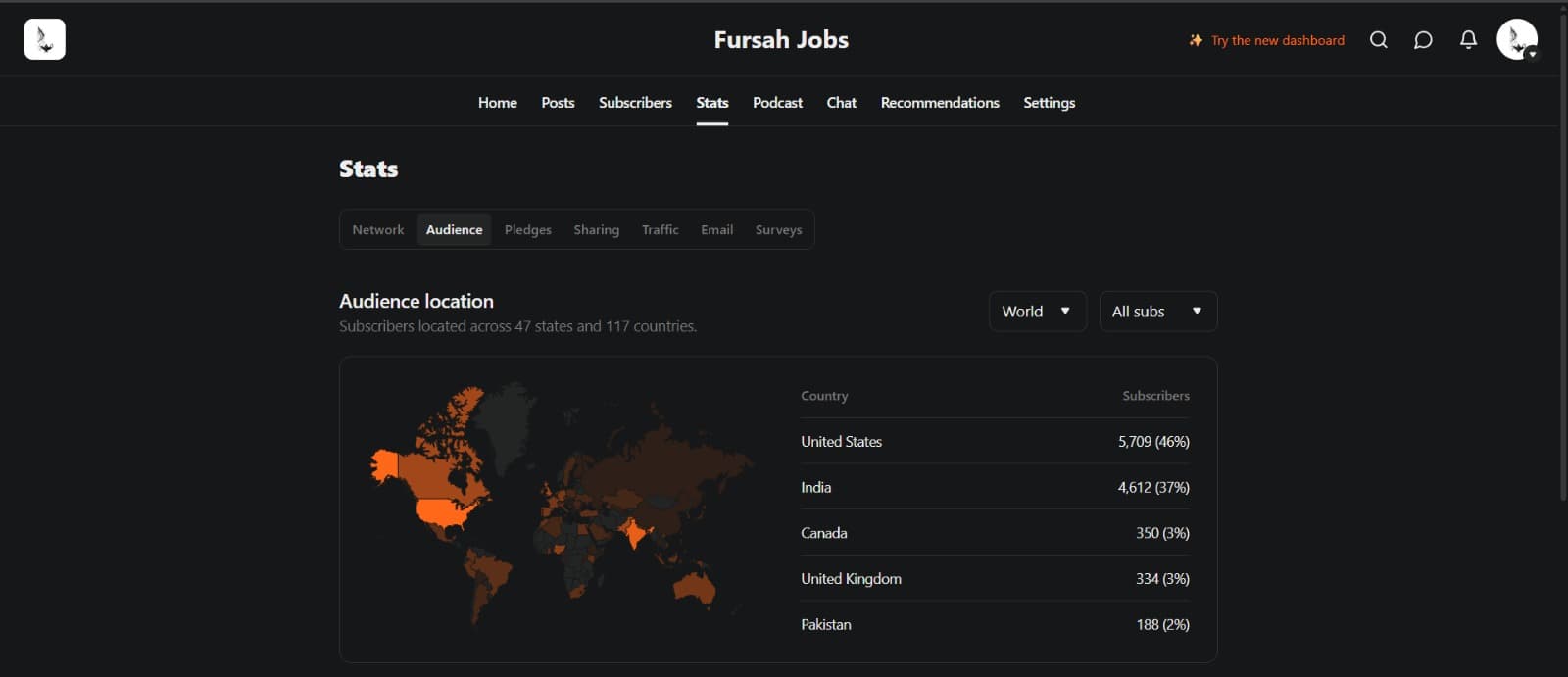Screen dimensions: 1568x677
Task: Click the '188 (2%)' subscriber value
Action: pos(1162,624)
